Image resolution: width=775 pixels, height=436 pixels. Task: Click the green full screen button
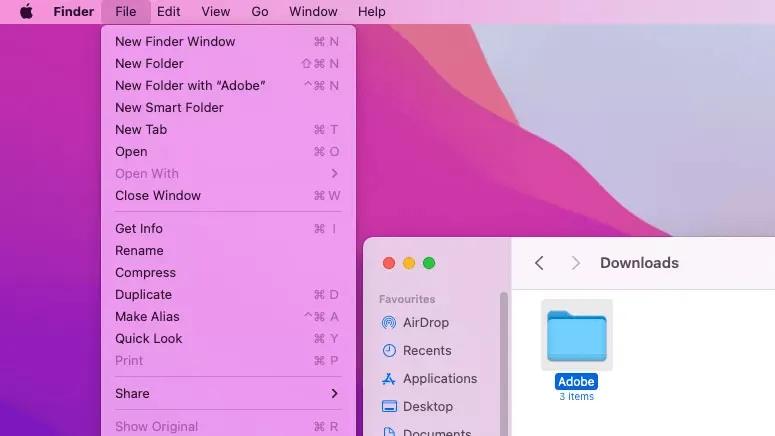(429, 263)
